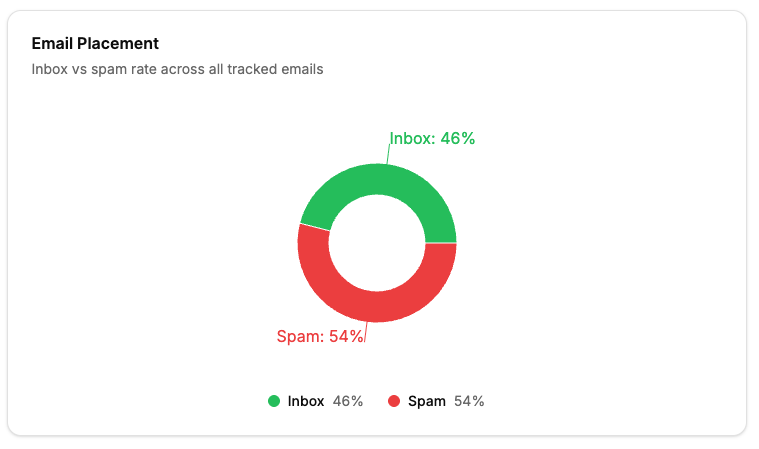Click the left-side seam between donut segments

pyautogui.click(x=315, y=227)
